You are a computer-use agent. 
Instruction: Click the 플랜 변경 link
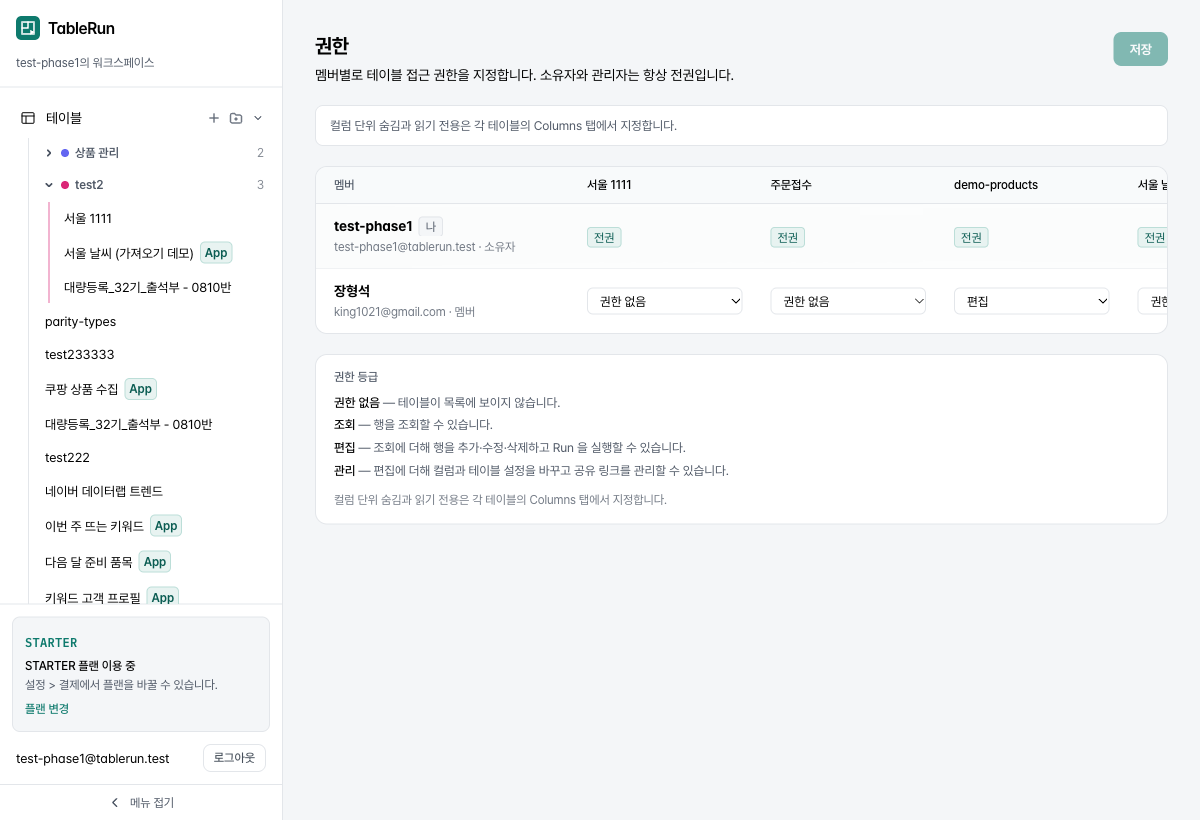(x=47, y=708)
